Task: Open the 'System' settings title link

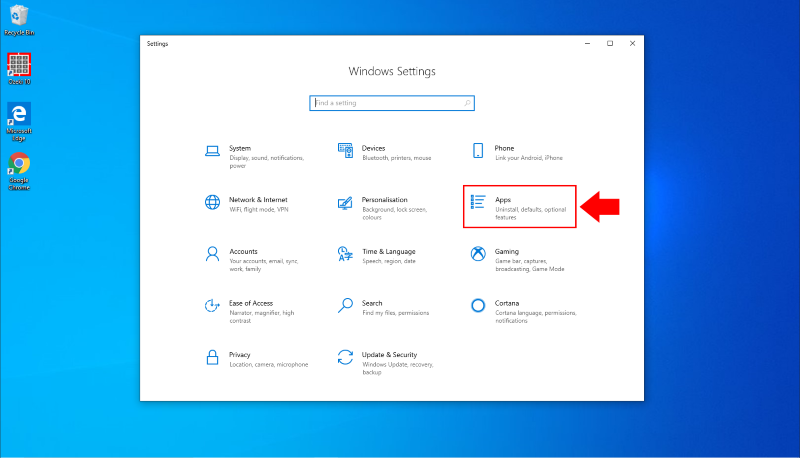Action: coord(240,148)
